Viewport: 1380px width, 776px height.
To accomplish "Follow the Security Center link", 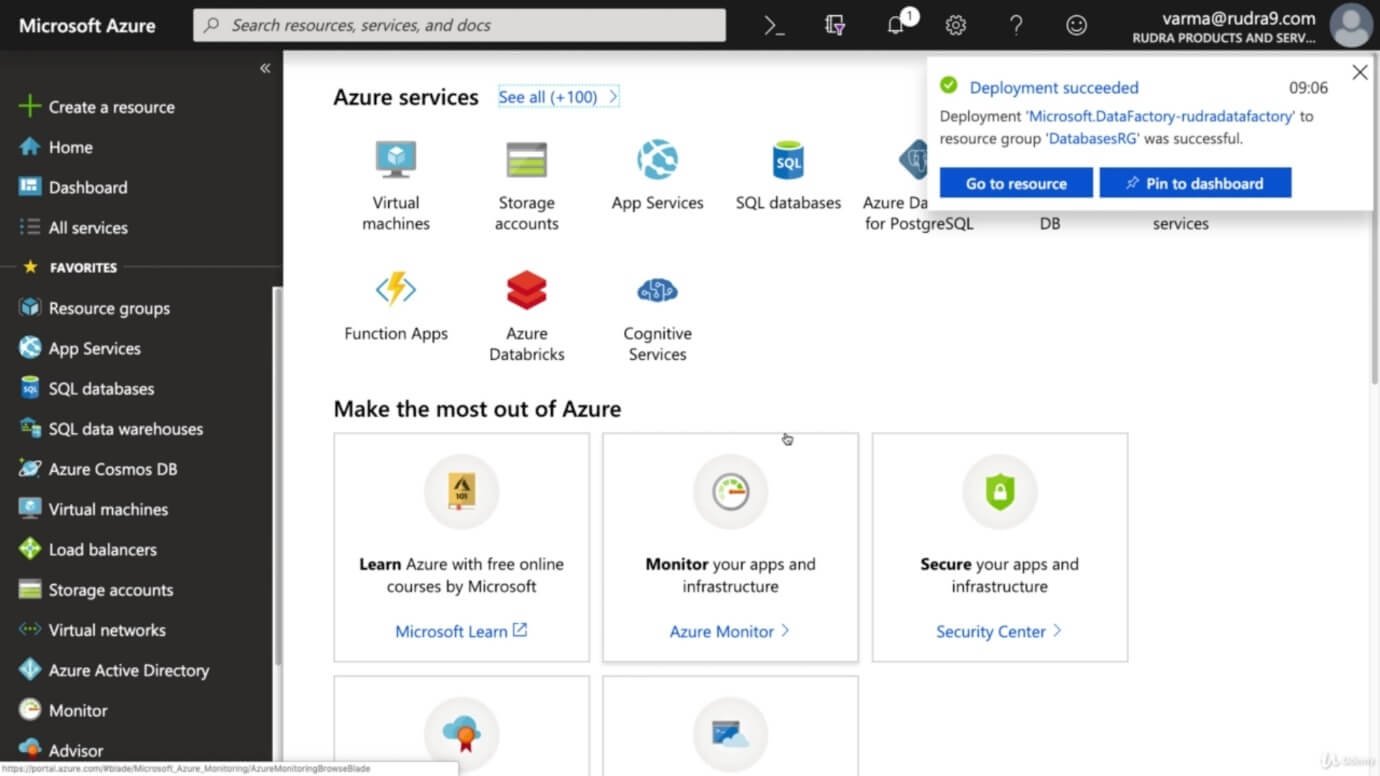I will point(1000,631).
